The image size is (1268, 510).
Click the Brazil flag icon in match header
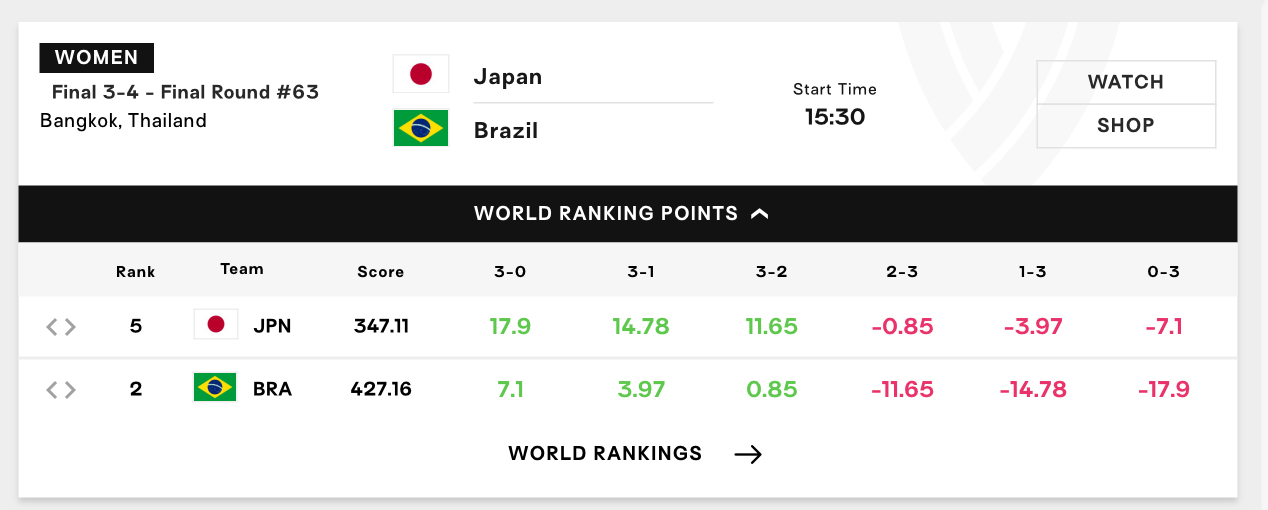[421, 128]
